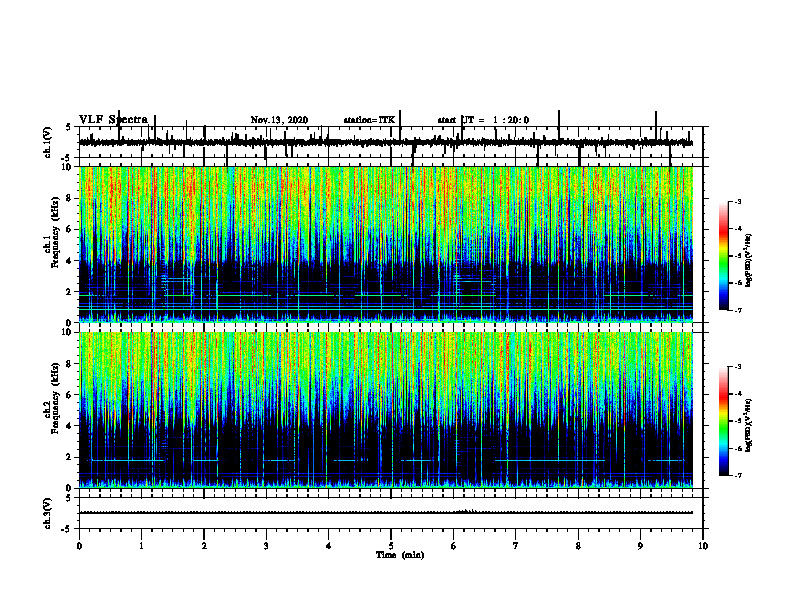Click time-axis tick label "10" at right end

pos(703,546)
